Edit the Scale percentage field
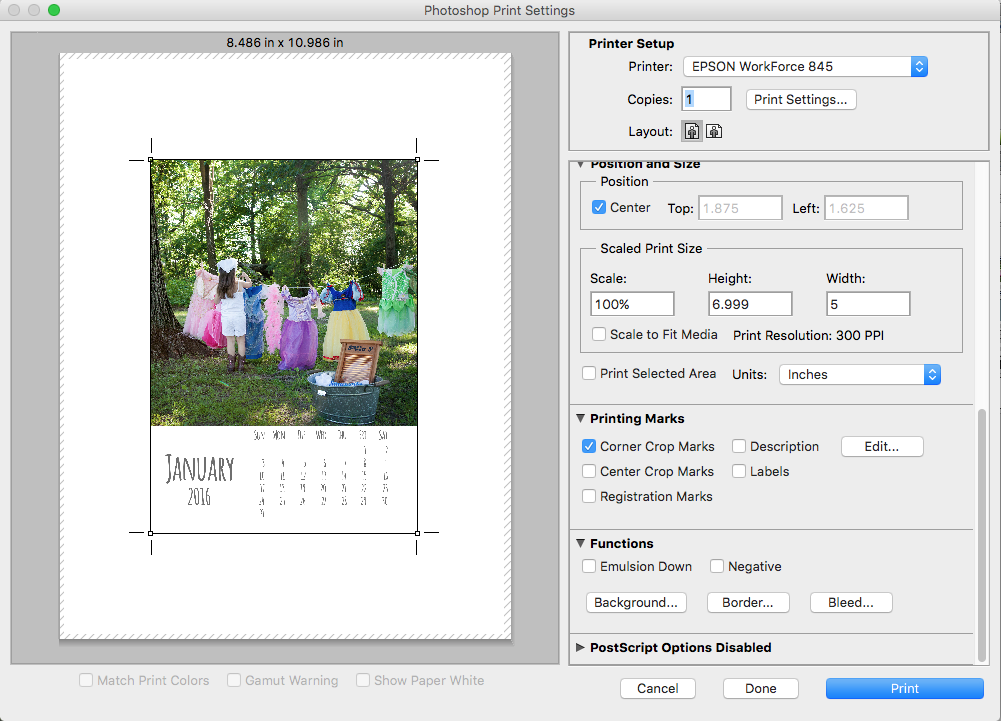1001x721 pixels. [631, 302]
